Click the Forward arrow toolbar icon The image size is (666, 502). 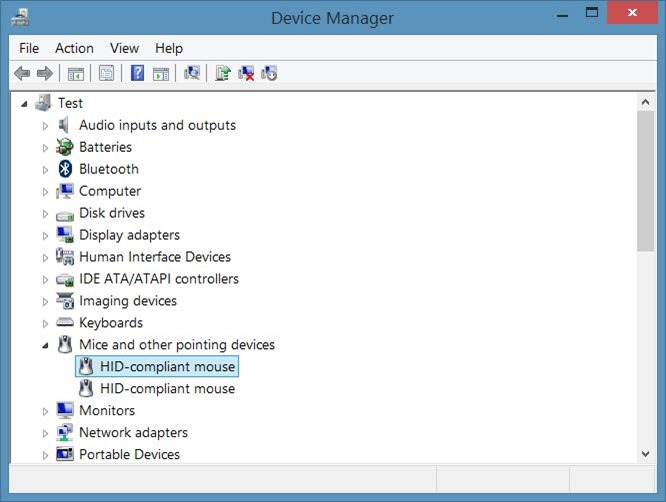tap(44, 73)
